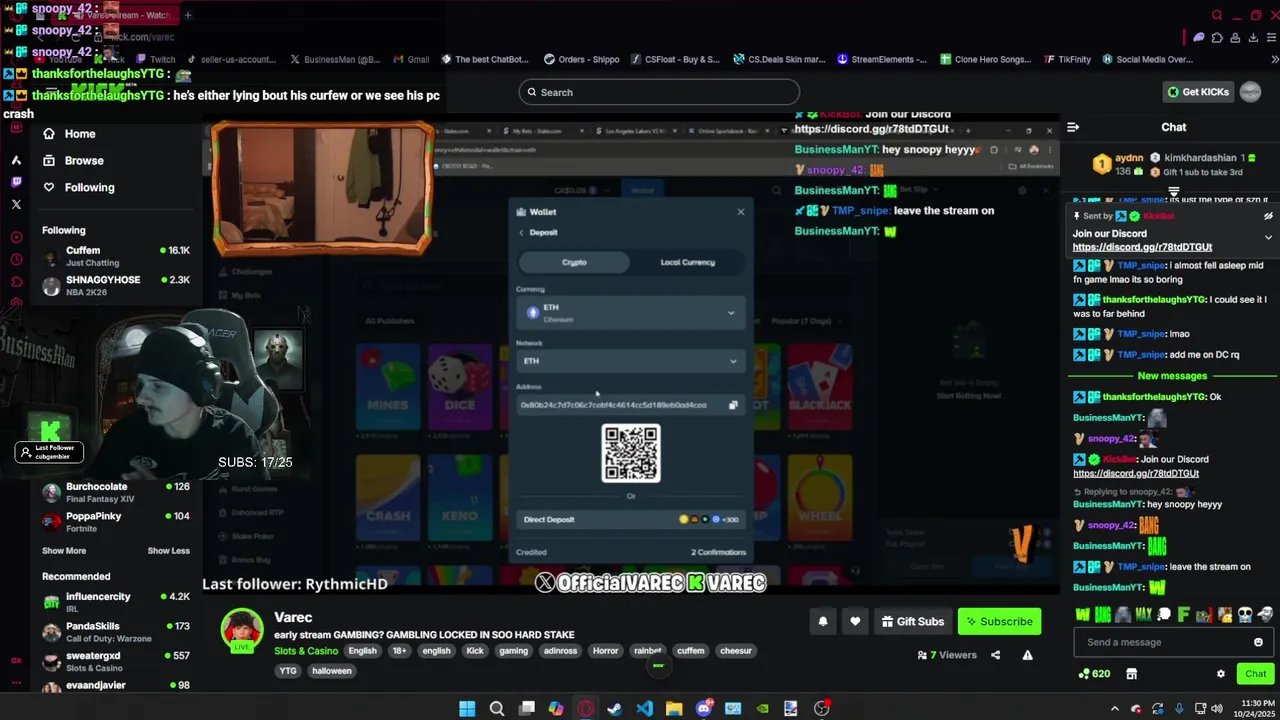Open the ETH currency dropdown
This screenshot has width=1280, height=720.
631,313
